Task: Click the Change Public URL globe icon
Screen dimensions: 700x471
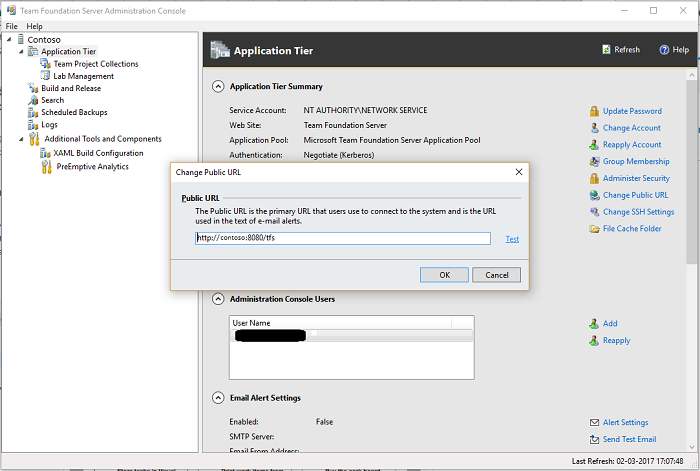Action: pyautogui.click(x=594, y=195)
